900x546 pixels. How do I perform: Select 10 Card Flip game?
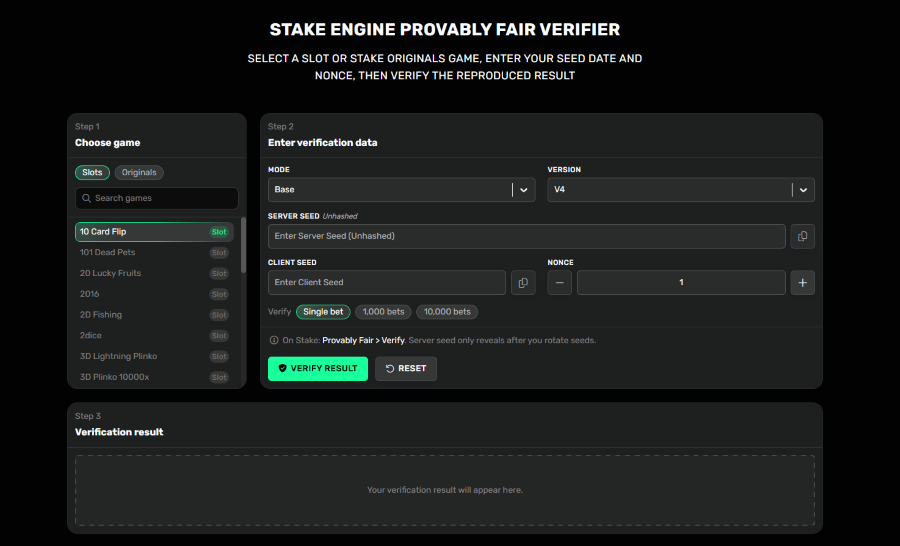(x=154, y=232)
